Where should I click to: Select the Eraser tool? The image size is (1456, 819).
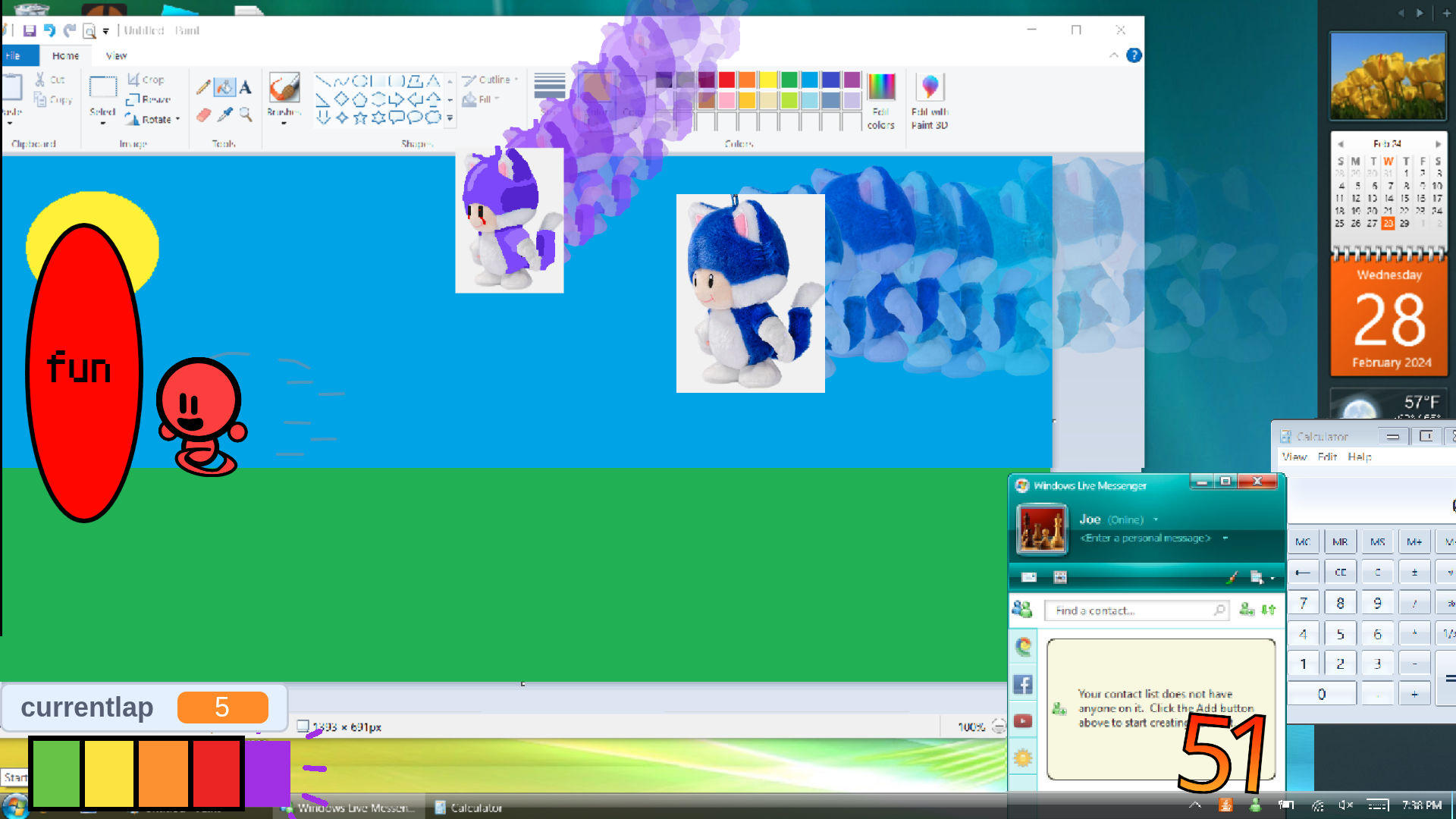pyautogui.click(x=203, y=115)
